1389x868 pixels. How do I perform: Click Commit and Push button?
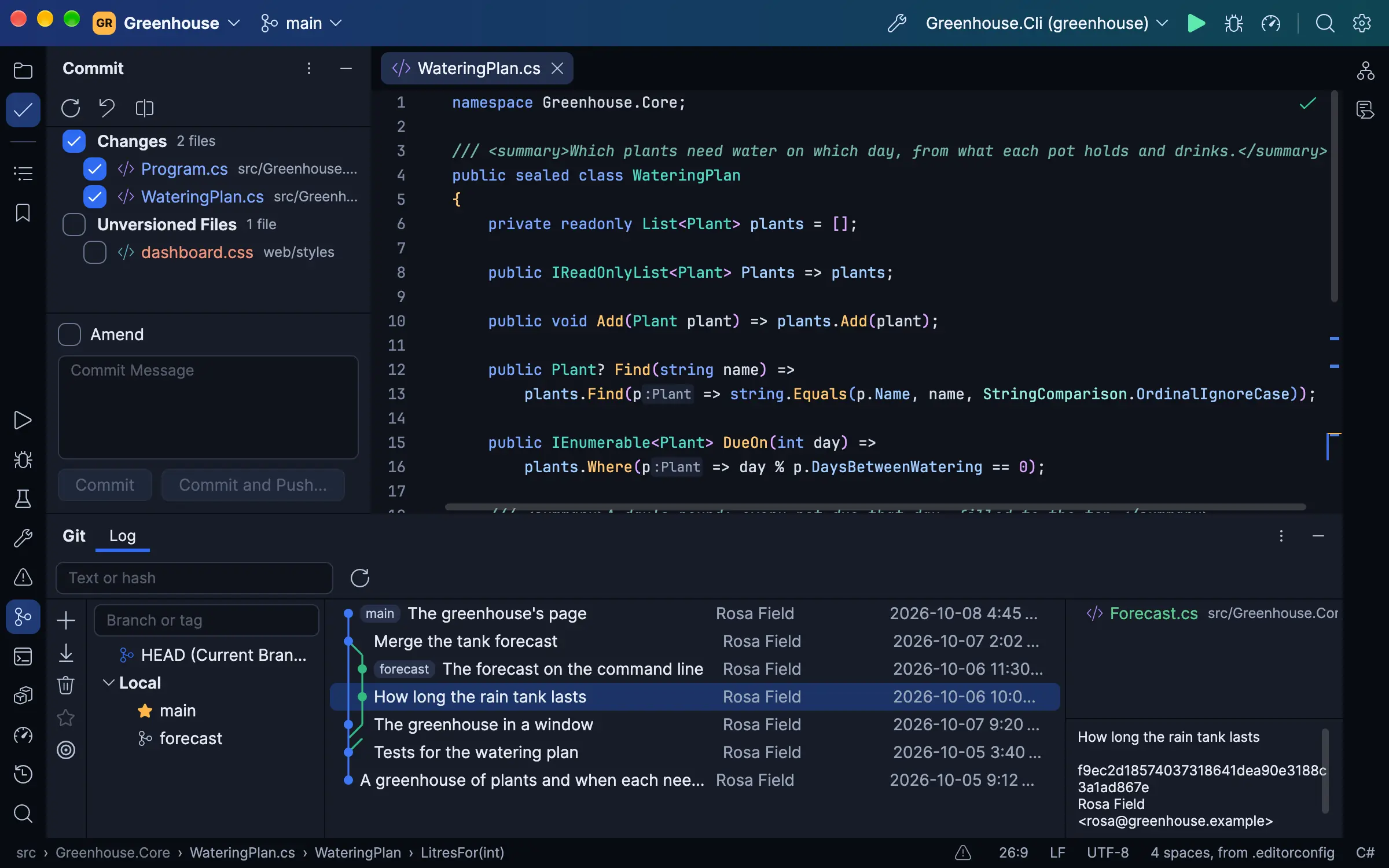click(253, 485)
